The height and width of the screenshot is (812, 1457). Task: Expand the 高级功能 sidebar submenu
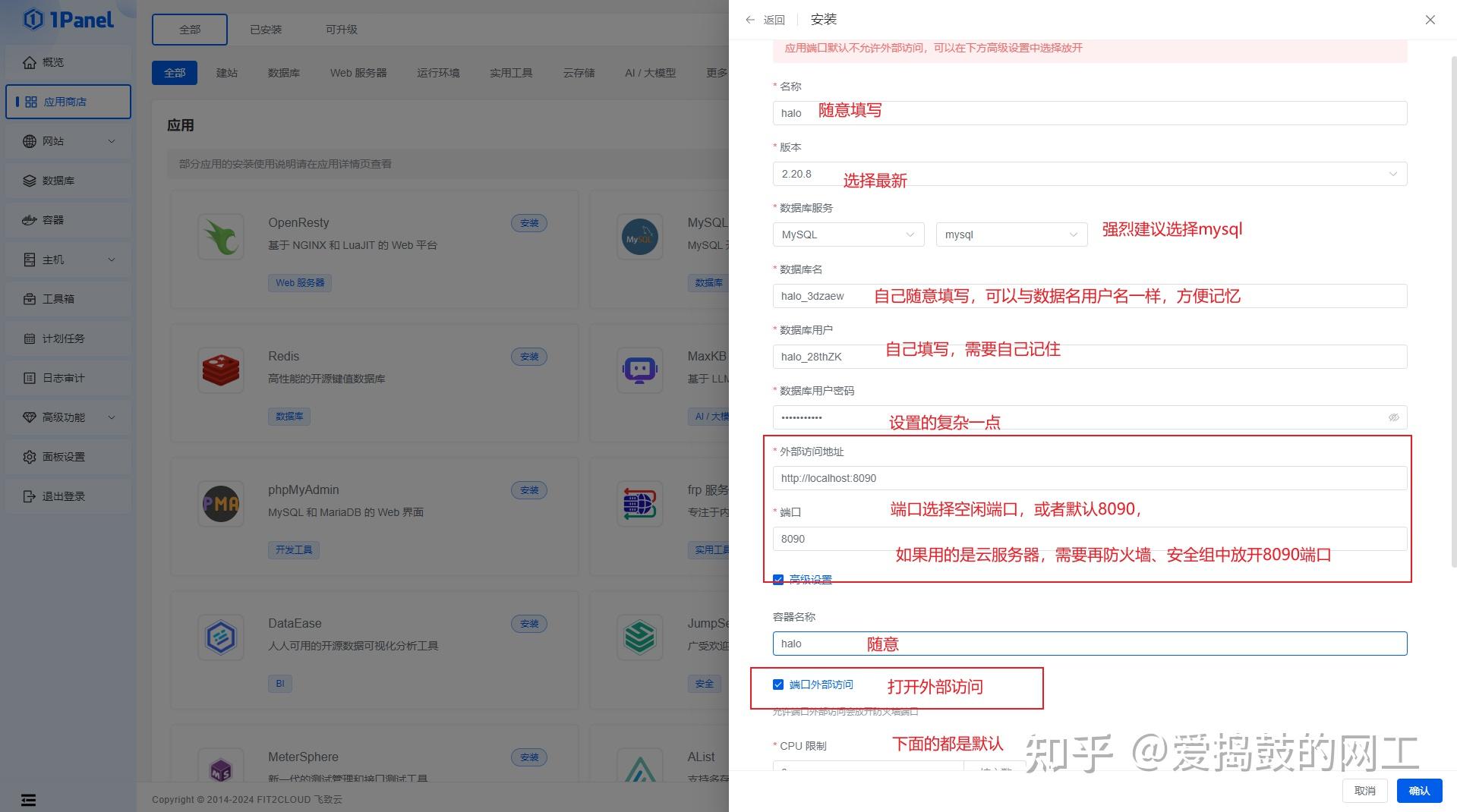coord(112,417)
